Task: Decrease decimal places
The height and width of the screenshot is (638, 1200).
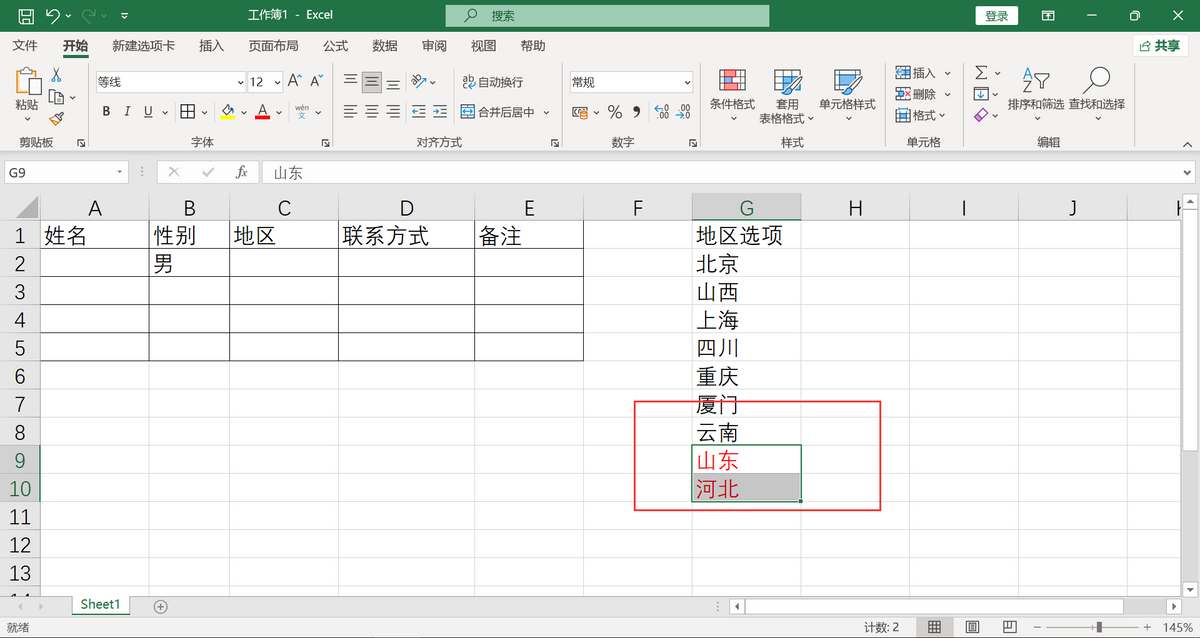Action: click(684, 112)
